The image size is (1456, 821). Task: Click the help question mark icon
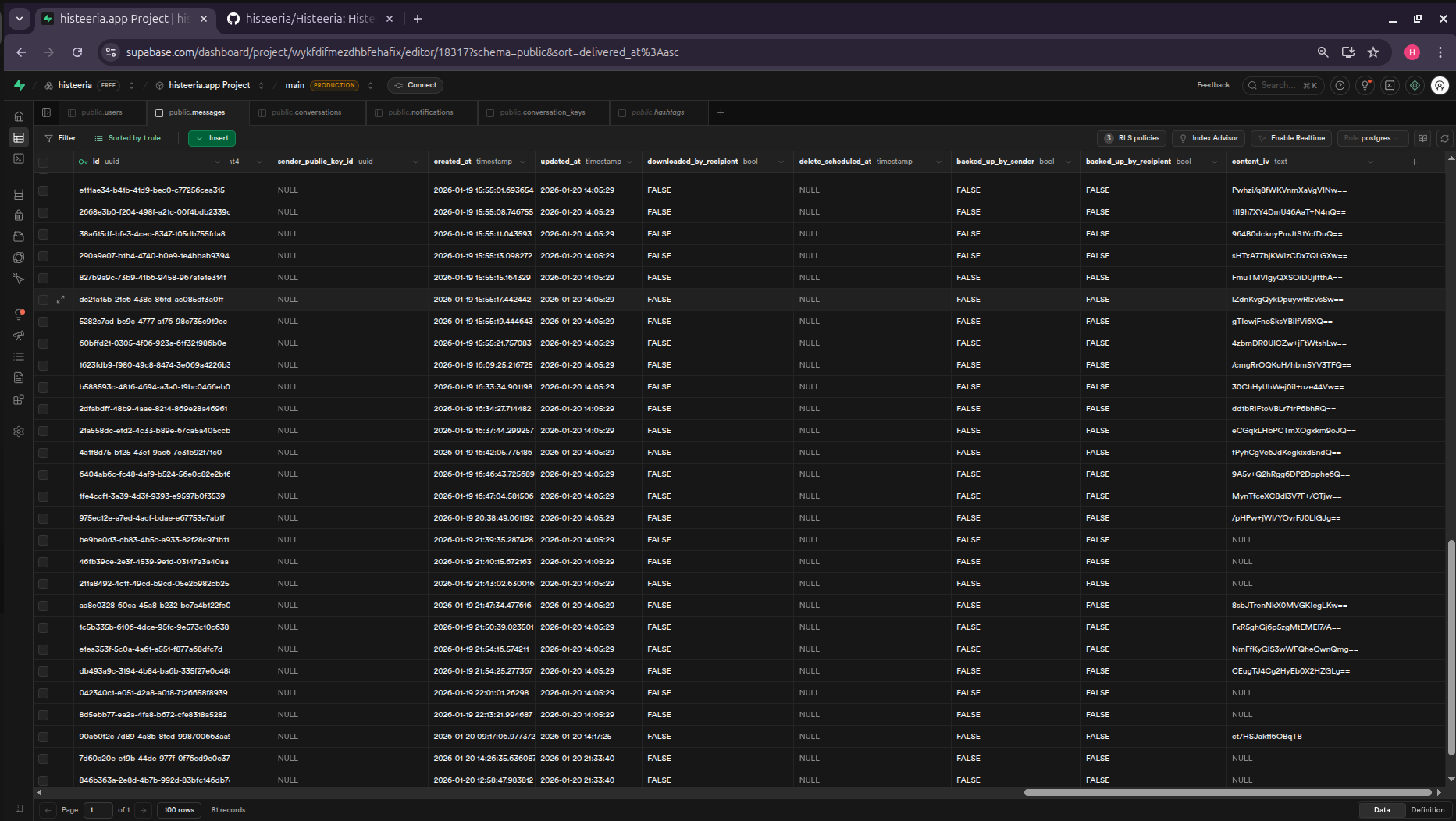click(1340, 85)
